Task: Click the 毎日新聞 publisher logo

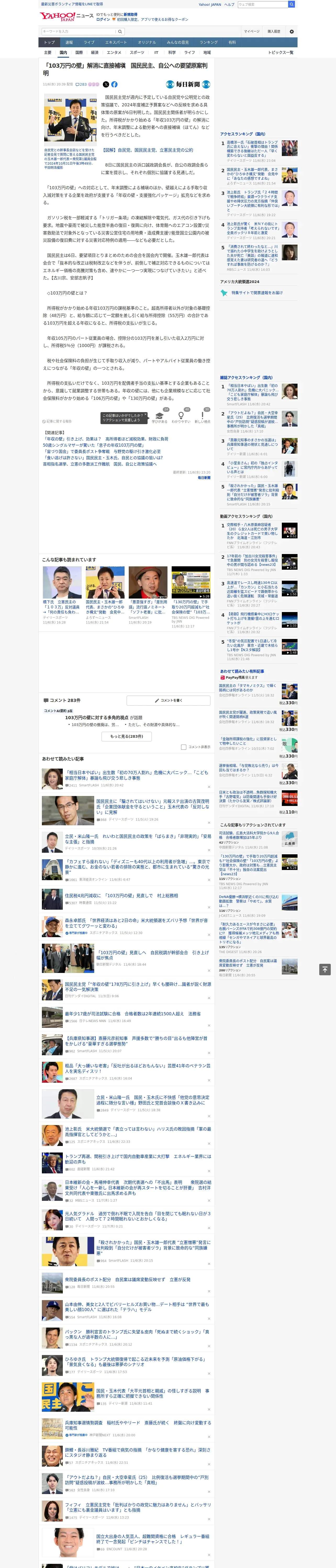Action: [x=188, y=85]
